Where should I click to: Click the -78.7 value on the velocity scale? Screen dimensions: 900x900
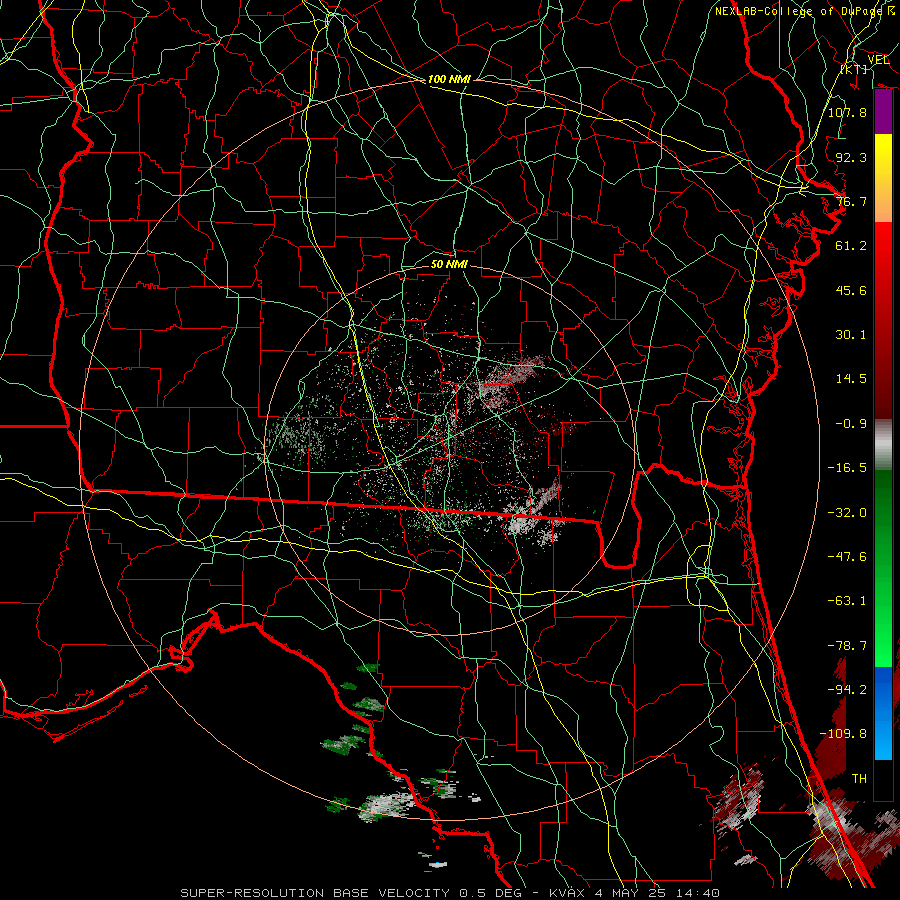[847, 646]
